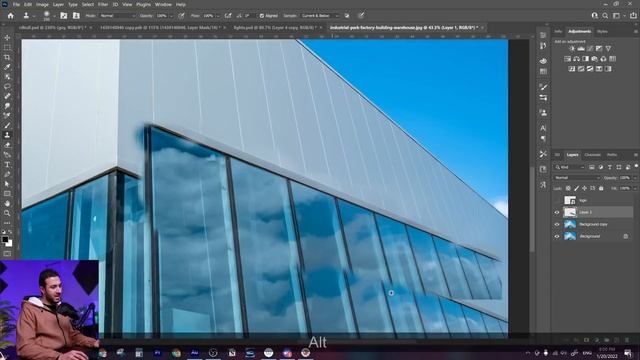The height and width of the screenshot is (360, 640).
Task: Open the layer blend mode Normal dropdown
Action: [x=577, y=178]
